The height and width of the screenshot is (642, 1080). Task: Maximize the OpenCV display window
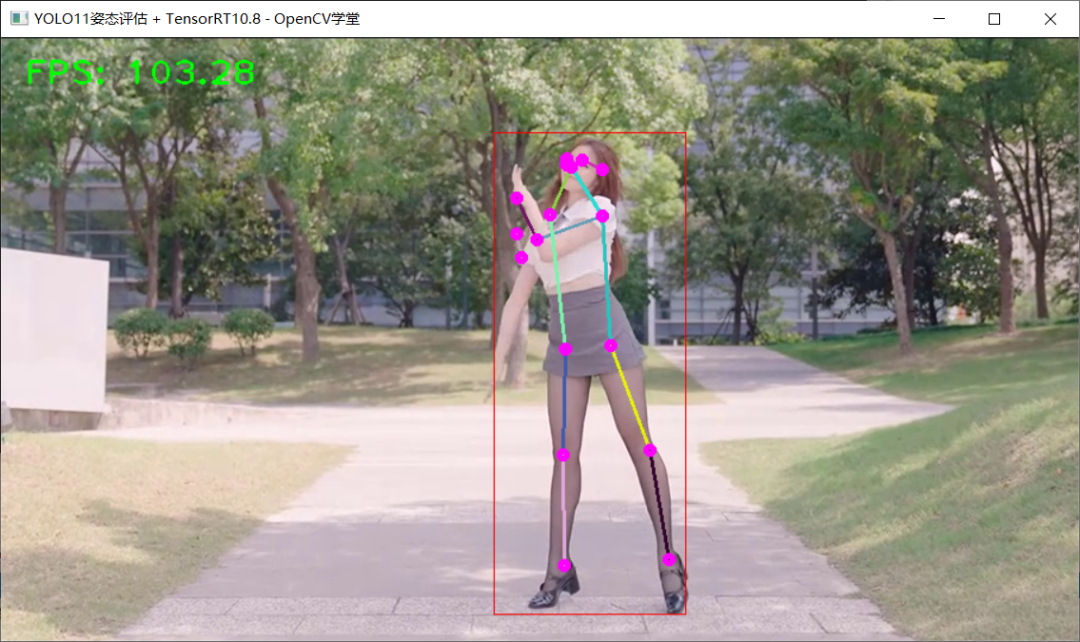click(x=995, y=18)
